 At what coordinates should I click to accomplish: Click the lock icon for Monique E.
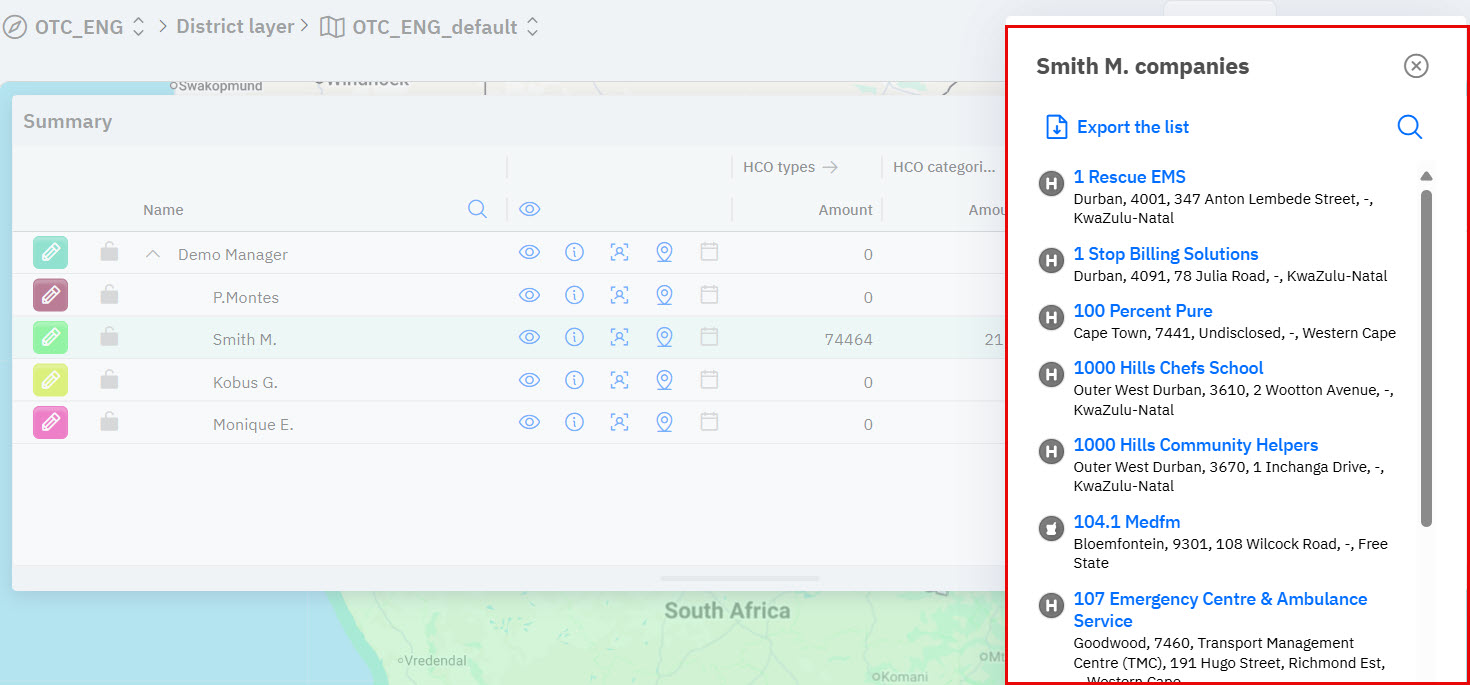pyautogui.click(x=109, y=423)
